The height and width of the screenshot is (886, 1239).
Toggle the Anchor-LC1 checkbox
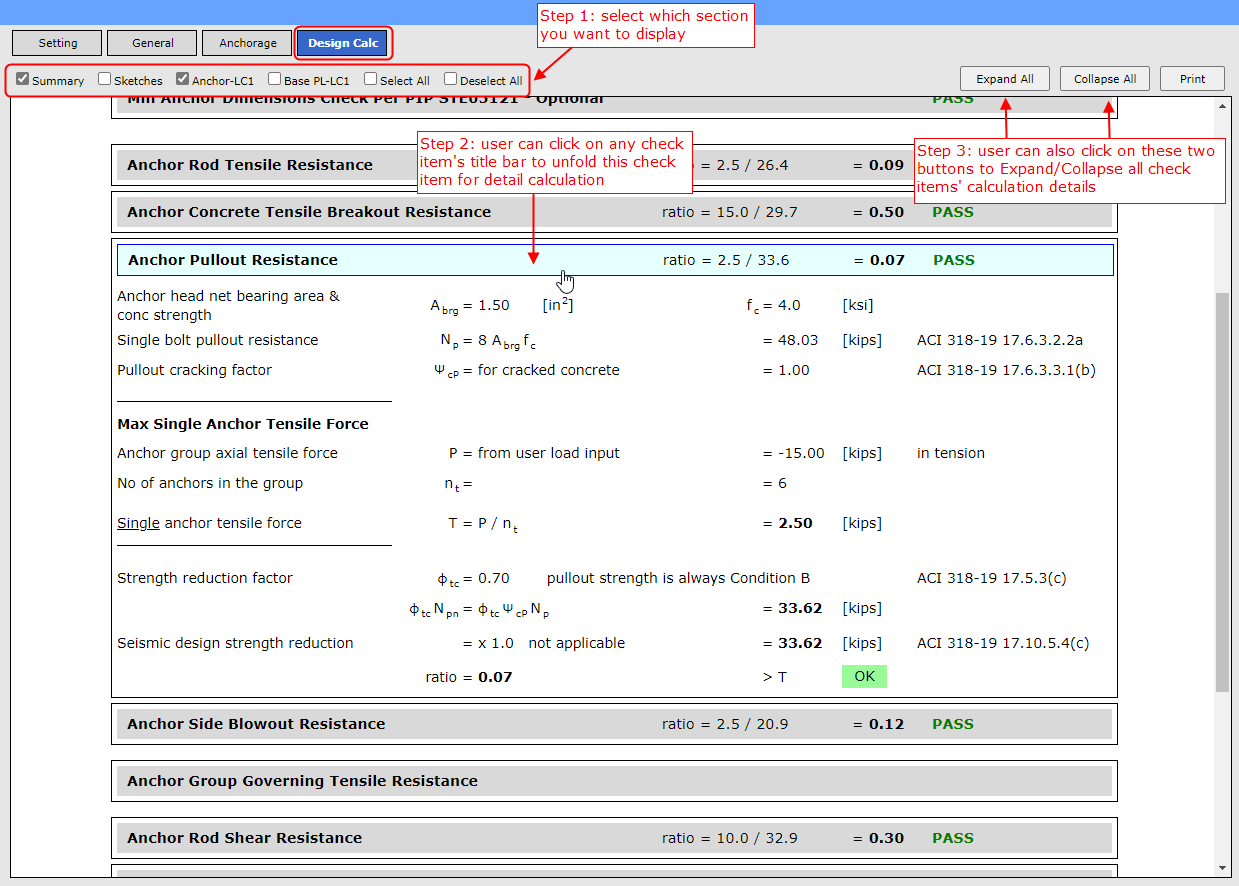pyautogui.click(x=183, y=79)
